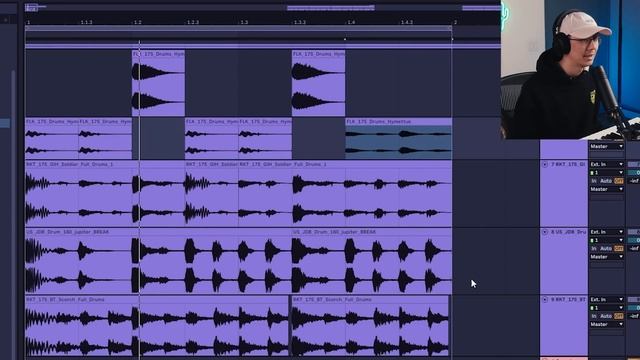Image resolution: width=640 pixels, height=360 pixels.
Task: Select the 7 RKT_175 track name header
Action: coord(568,164)
